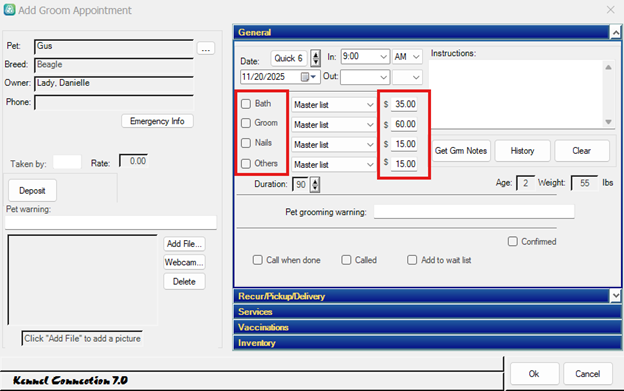Click the Owner field Lady, Danielle
Viewport: 624px width, 391px height.
click(x=114, y=84)
